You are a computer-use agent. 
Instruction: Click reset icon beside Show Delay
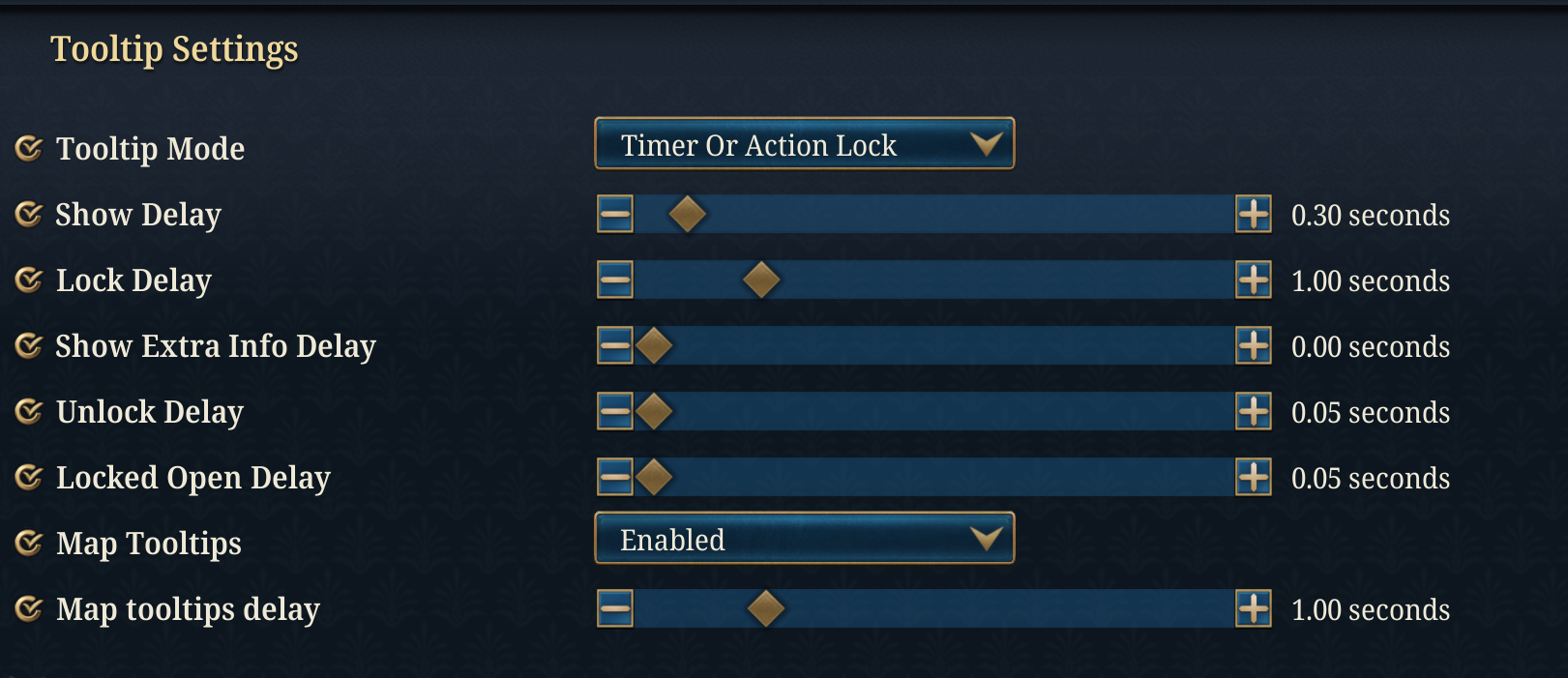click(29, 214)
